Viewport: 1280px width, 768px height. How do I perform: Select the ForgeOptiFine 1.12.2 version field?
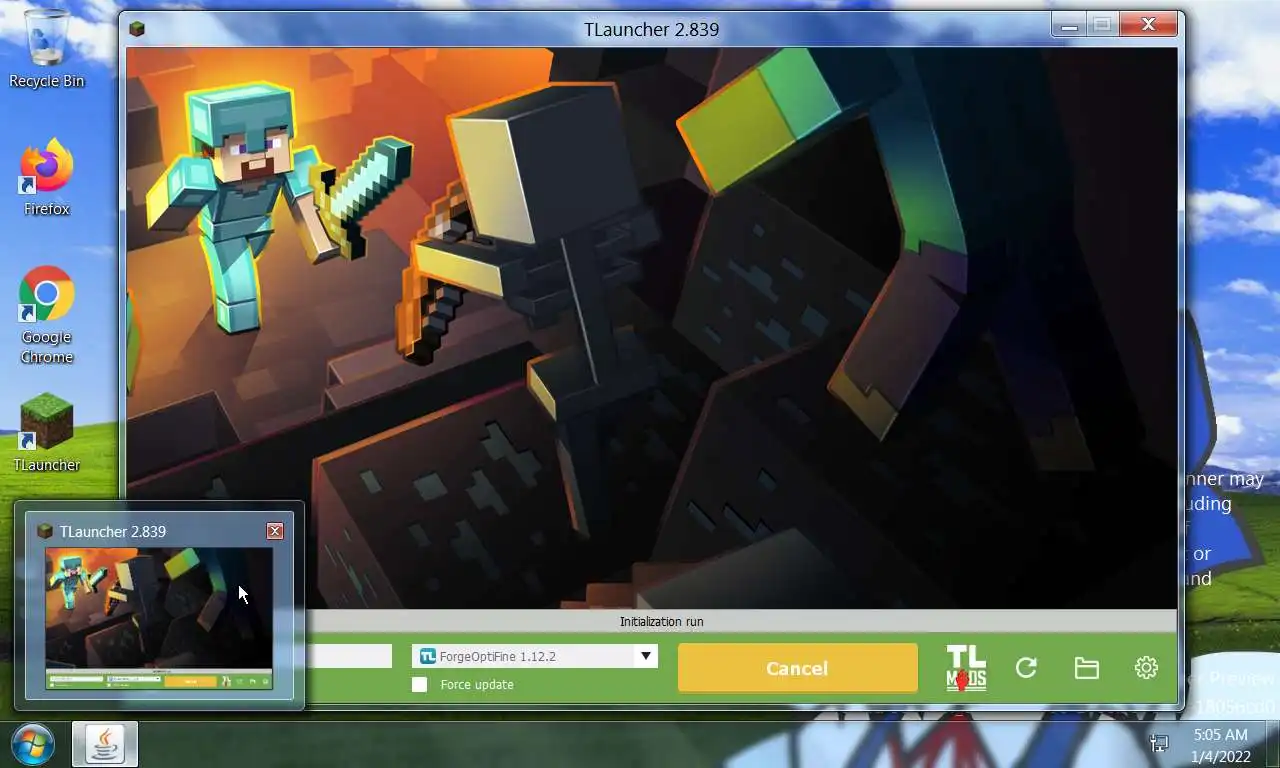(x=535, y=656)
